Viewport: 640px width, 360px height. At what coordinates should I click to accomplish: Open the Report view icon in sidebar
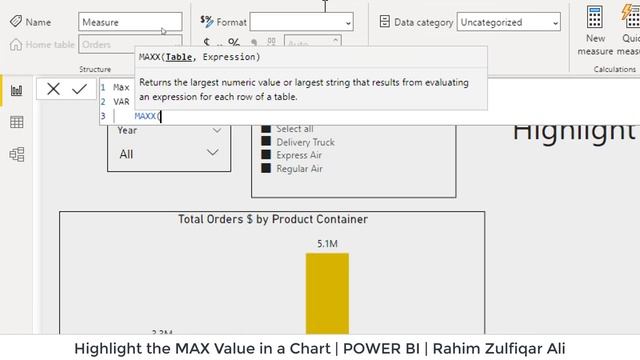point(16,90)
